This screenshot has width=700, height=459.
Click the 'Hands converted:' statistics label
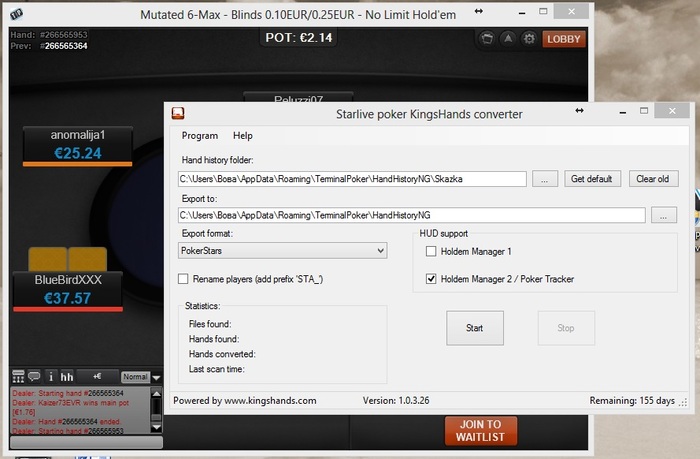pyautogui.click(x=222, y=354)
